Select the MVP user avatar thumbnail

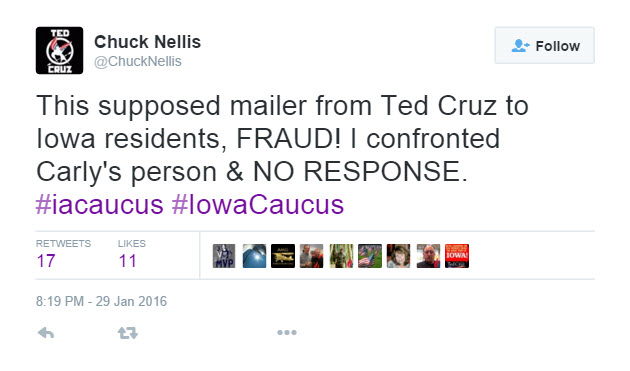(224, 256)
